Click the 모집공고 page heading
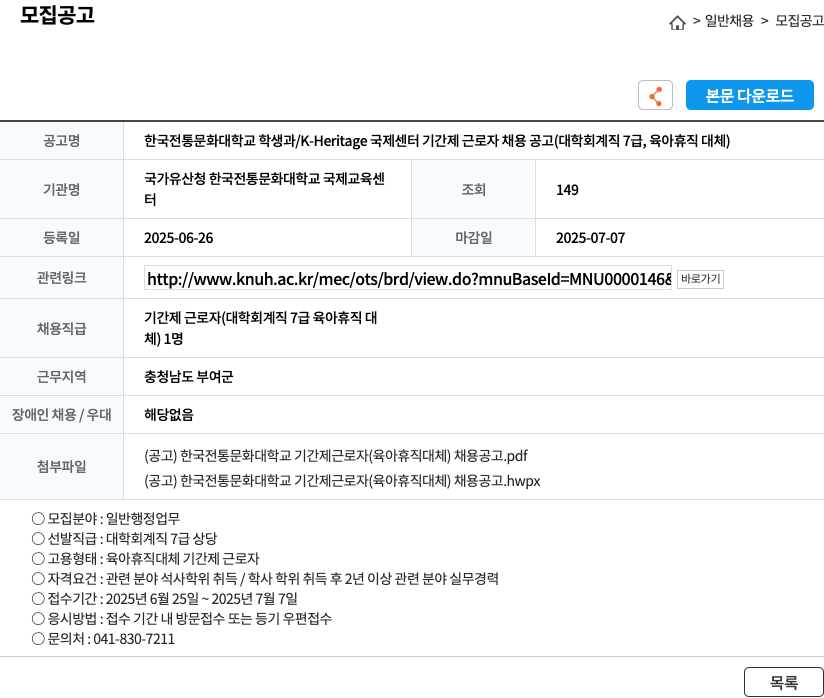824x698 pixels. click(x=57, y=15)
